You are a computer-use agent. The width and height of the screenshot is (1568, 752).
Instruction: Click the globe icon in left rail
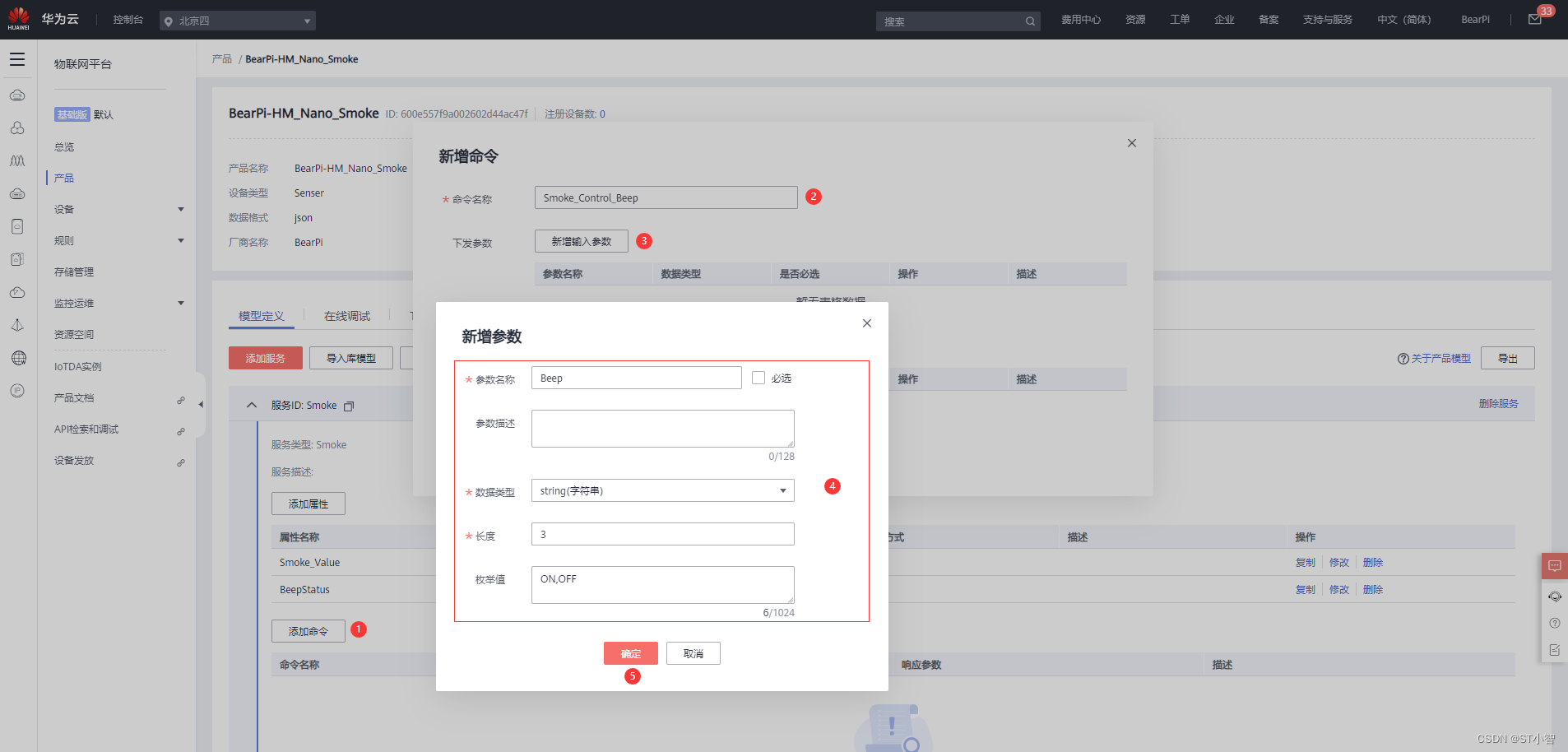pos(18,358)
